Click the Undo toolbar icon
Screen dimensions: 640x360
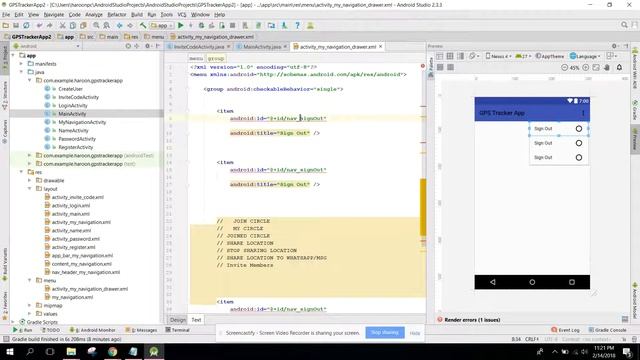[x=39, y=25]
